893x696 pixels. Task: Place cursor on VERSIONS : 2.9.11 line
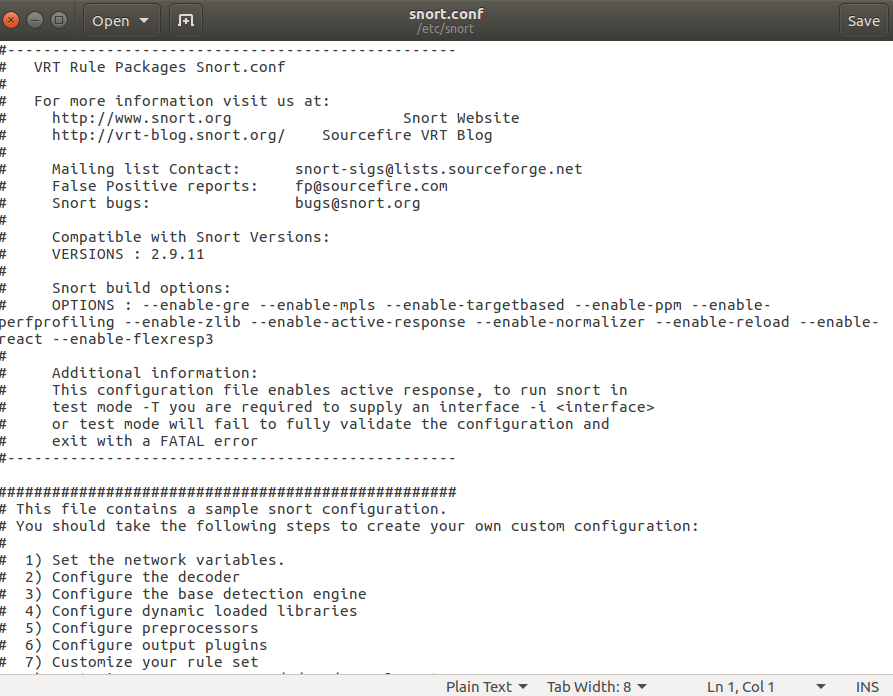click(127, 254)
